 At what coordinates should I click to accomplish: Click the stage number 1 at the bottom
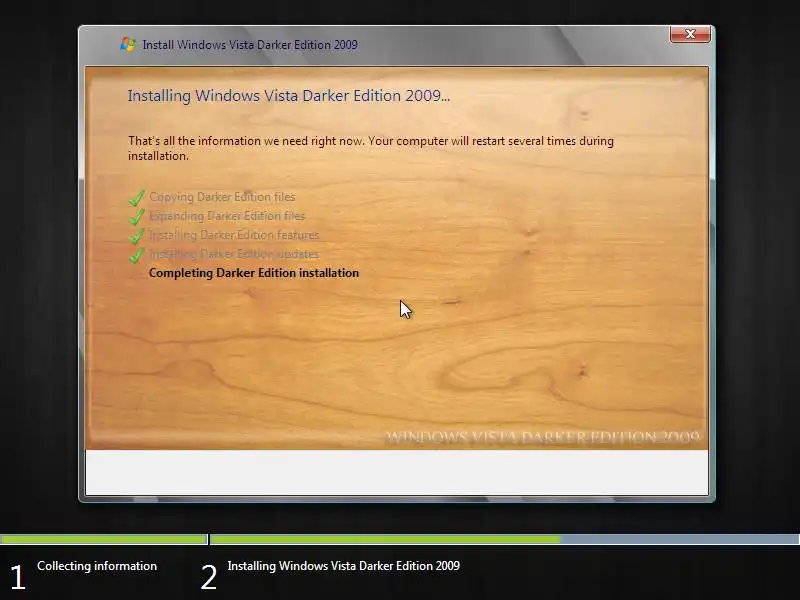coord(18,578)
